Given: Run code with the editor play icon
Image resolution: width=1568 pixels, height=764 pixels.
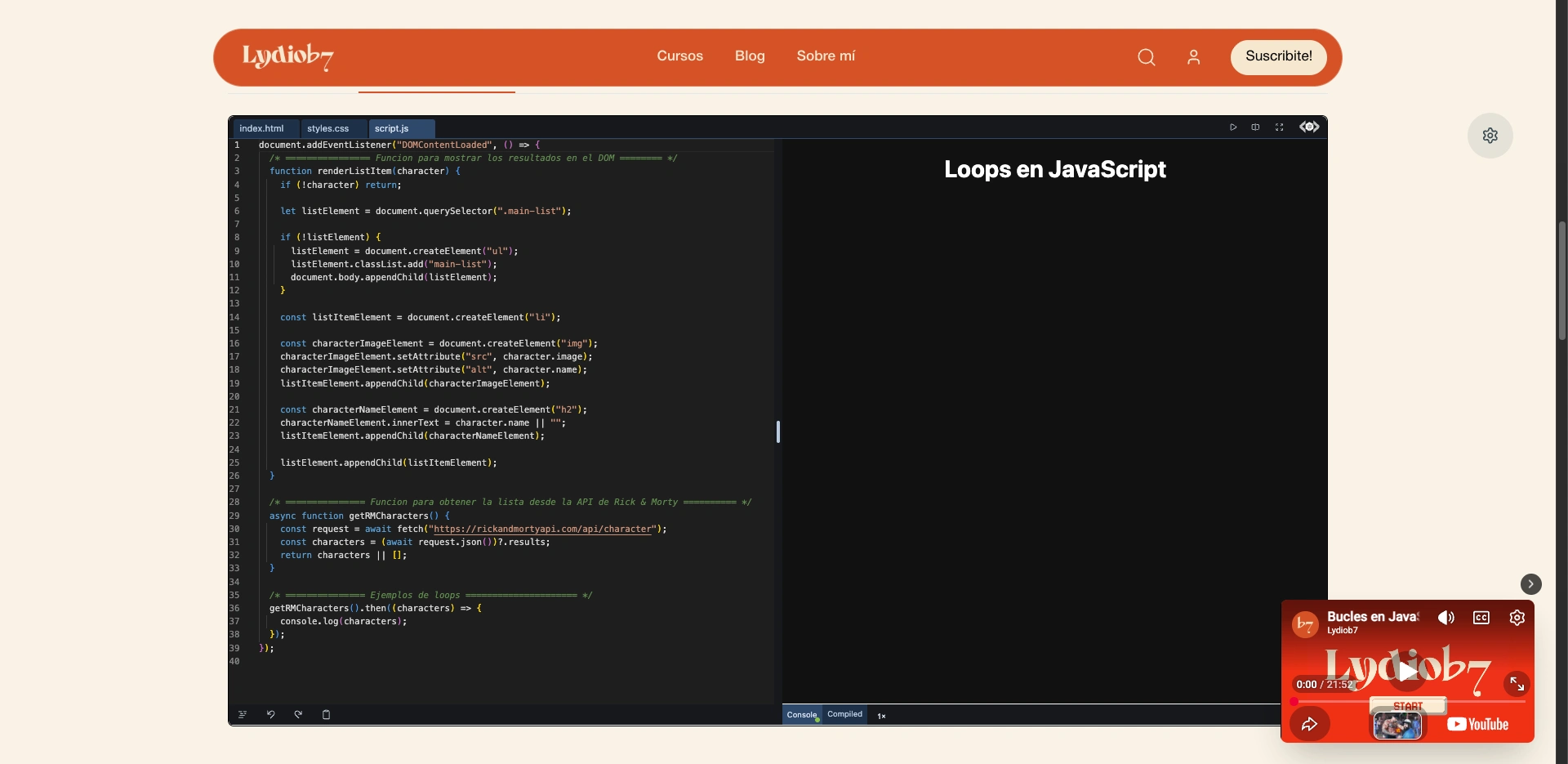Looking at the screenshot, I should coord(1233,127).
